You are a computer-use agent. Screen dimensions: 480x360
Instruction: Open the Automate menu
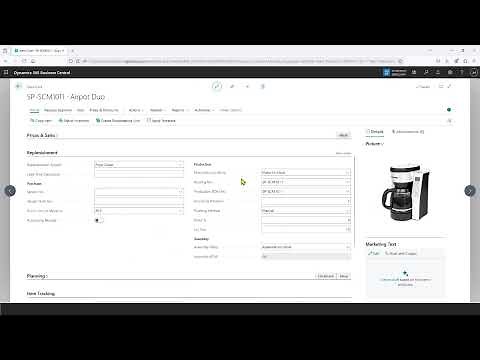[204, 110]
